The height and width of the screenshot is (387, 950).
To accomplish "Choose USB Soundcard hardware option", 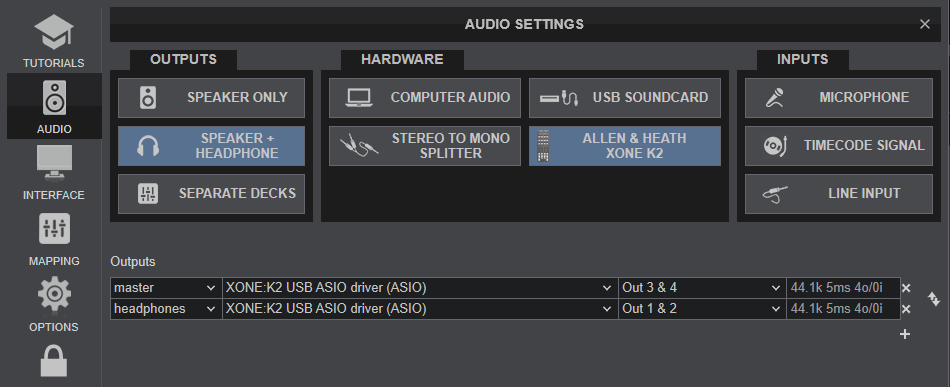I will point(625,98).
